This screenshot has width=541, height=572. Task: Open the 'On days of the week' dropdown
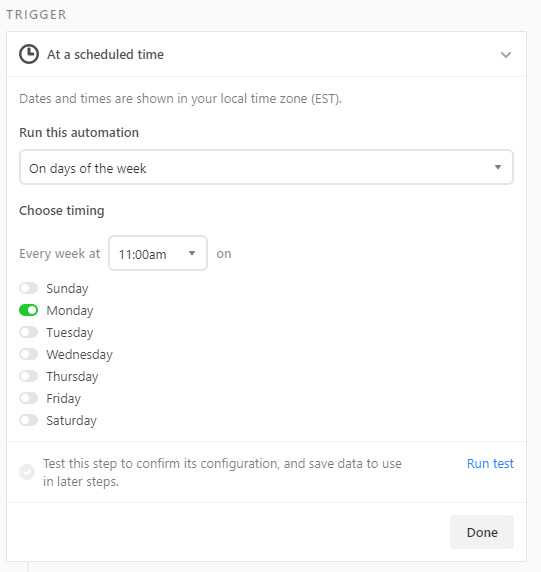click(266, 167)
